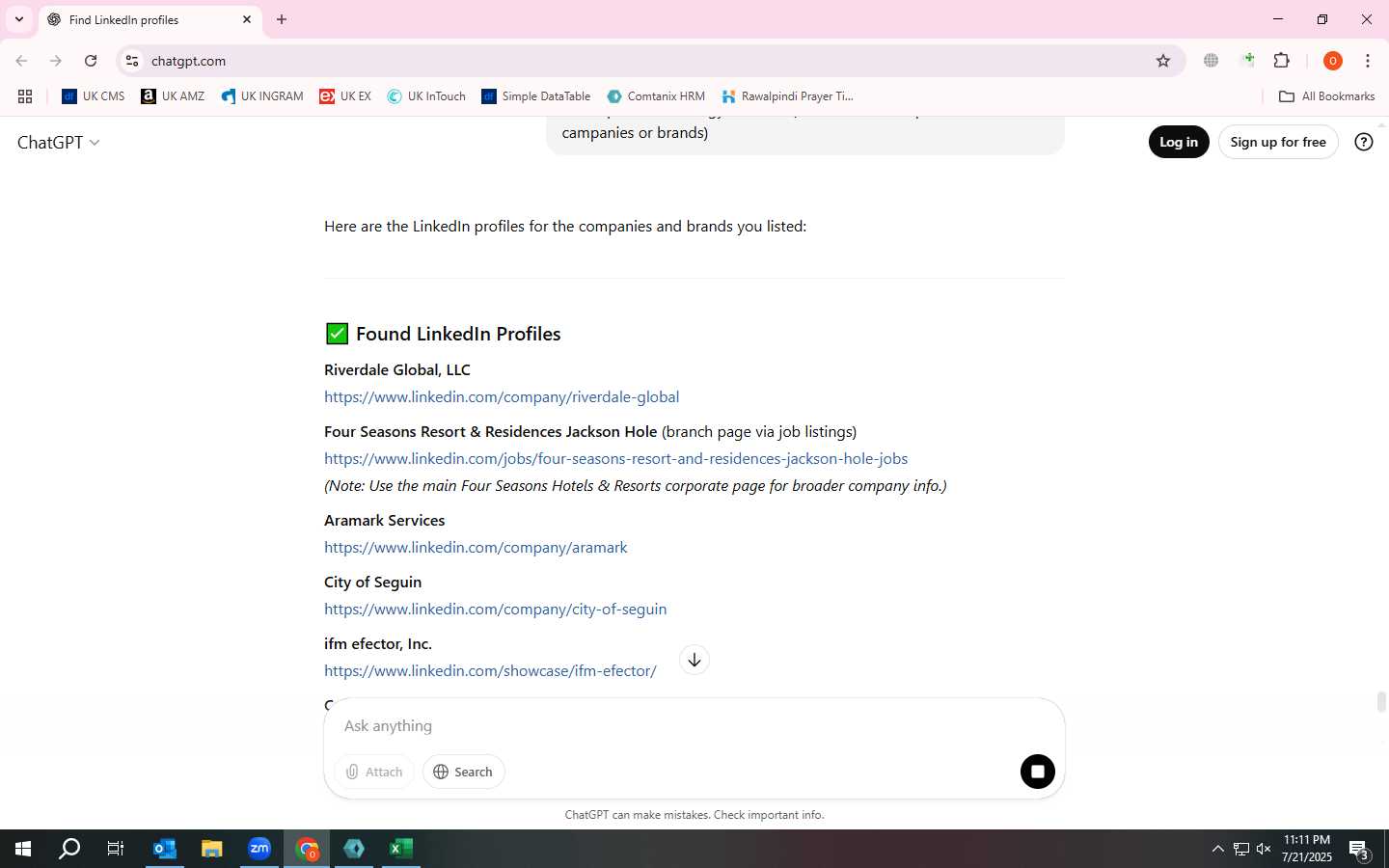
Task: Select the Find LinkedIn profiles tab
Action: [x=150, y=19]
